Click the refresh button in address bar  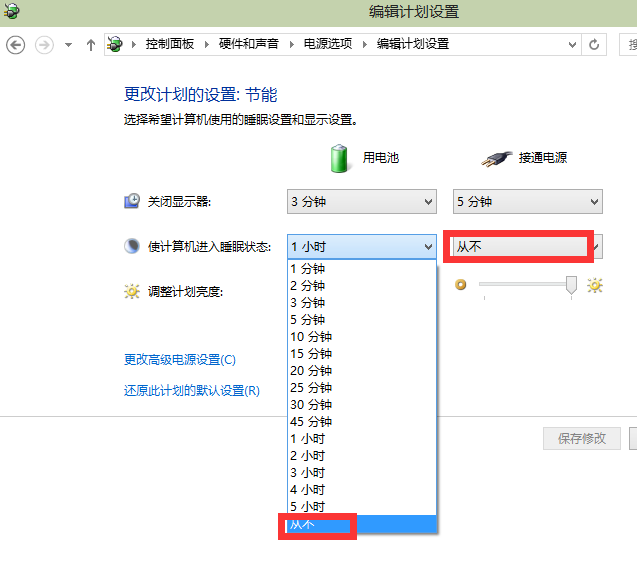tap(595, 45)
